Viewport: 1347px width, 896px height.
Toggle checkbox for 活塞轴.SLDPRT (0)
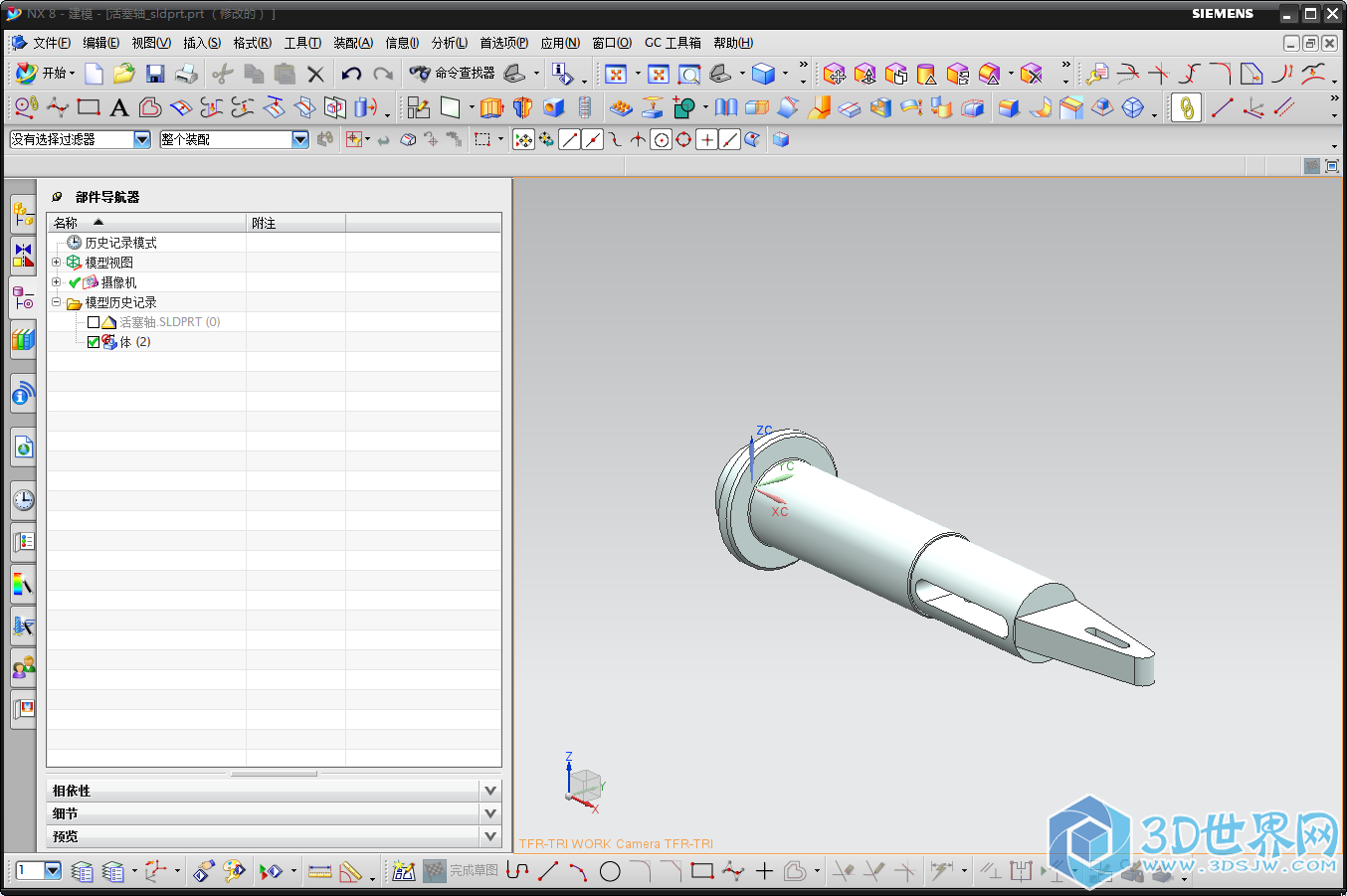94,322
